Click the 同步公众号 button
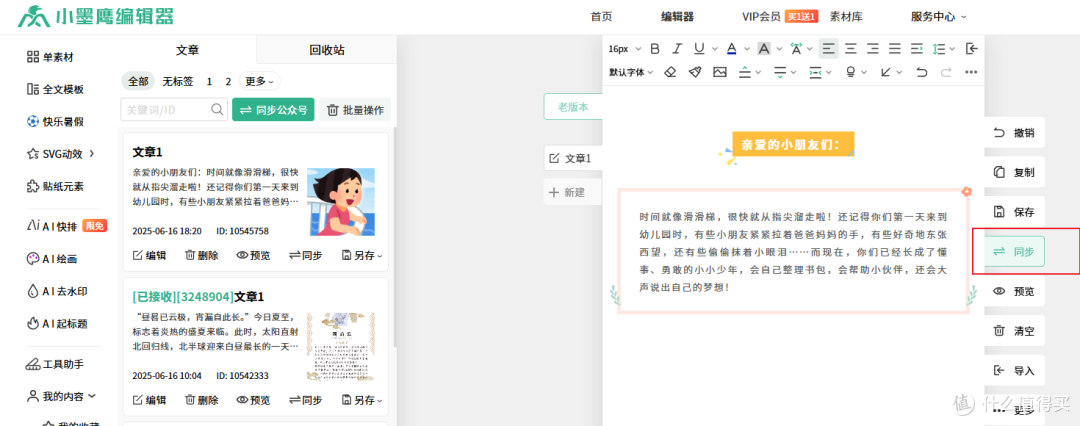This screenshot has height=426, width=1080. (273, 110)
